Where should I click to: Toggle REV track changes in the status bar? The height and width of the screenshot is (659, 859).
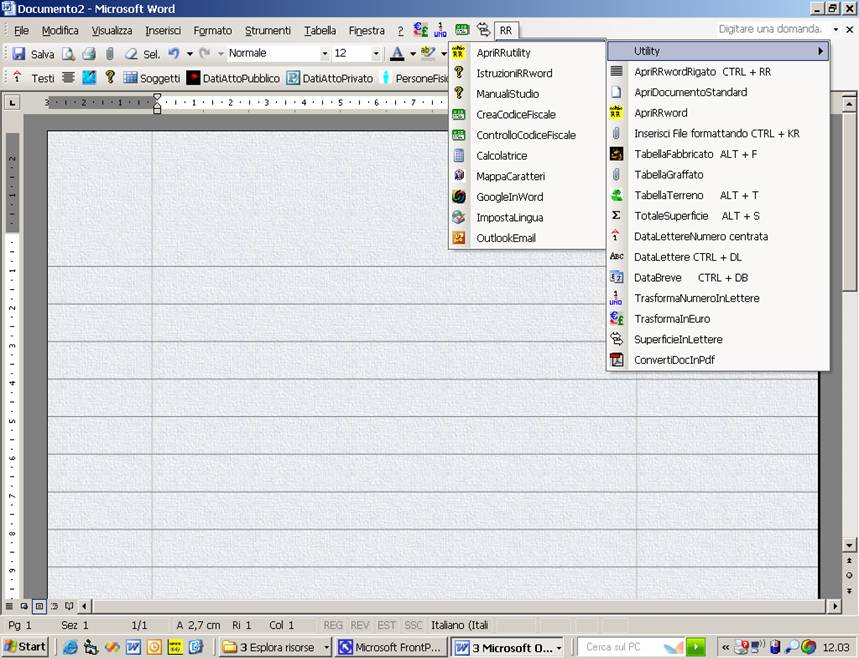tap(359, 625)
